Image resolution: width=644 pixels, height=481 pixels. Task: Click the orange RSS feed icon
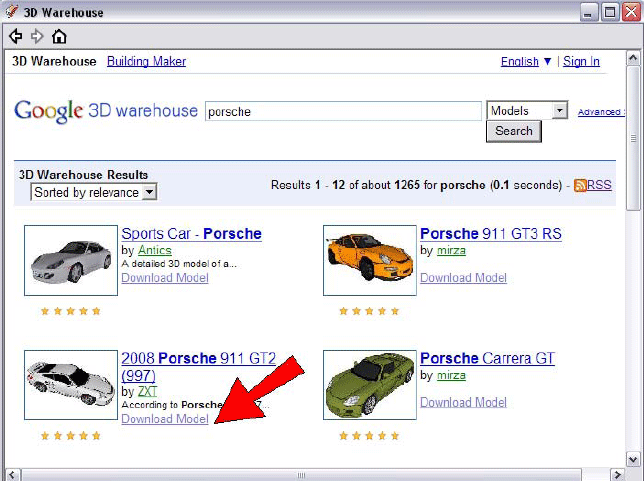(580, 185)
